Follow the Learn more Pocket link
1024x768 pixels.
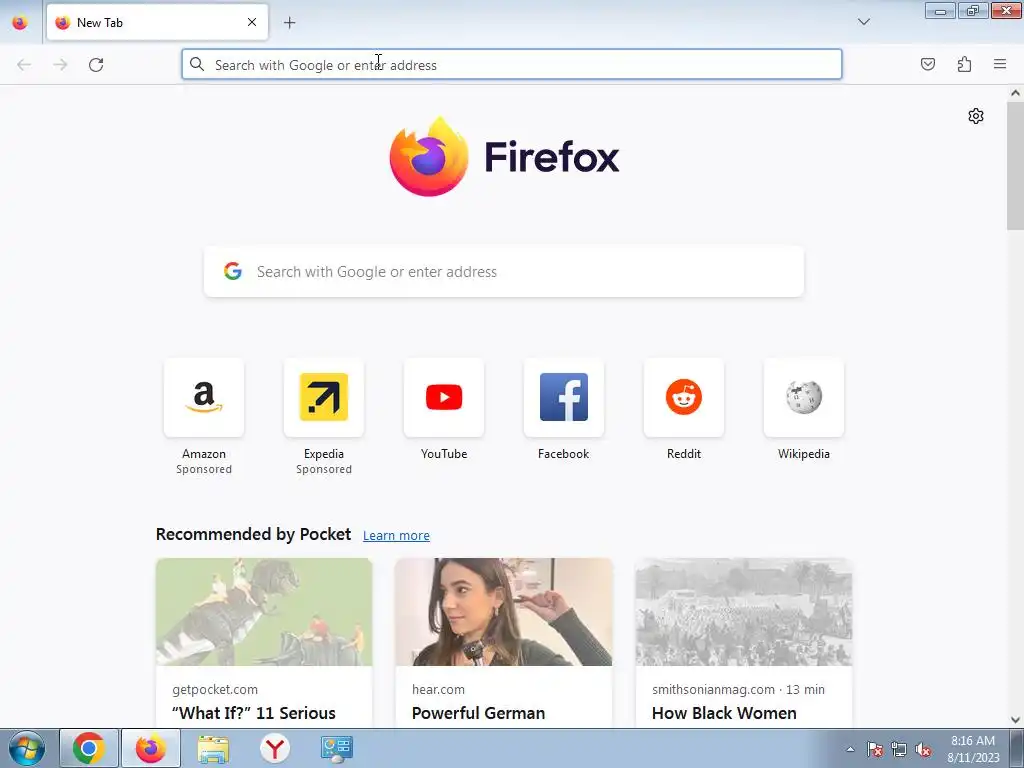coord(396,536)
